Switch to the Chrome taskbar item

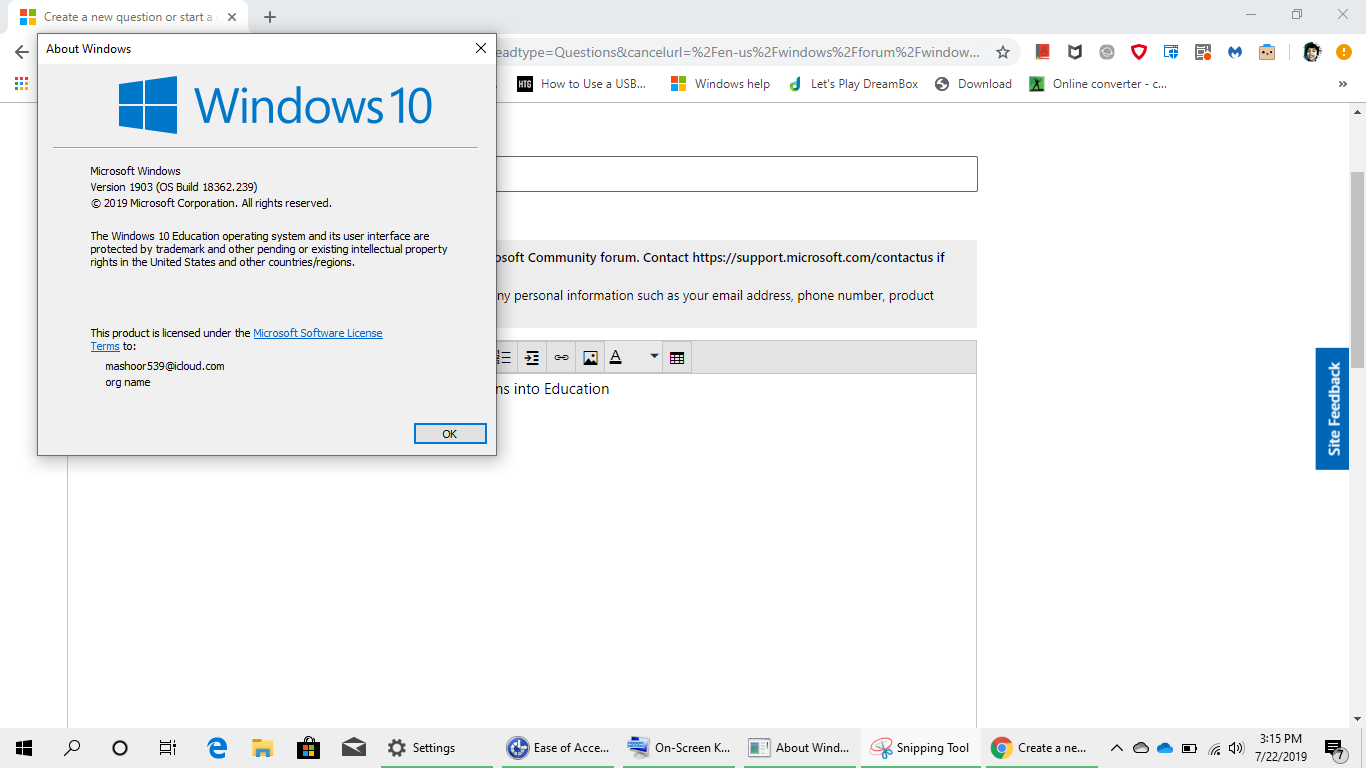(1042, 748)
